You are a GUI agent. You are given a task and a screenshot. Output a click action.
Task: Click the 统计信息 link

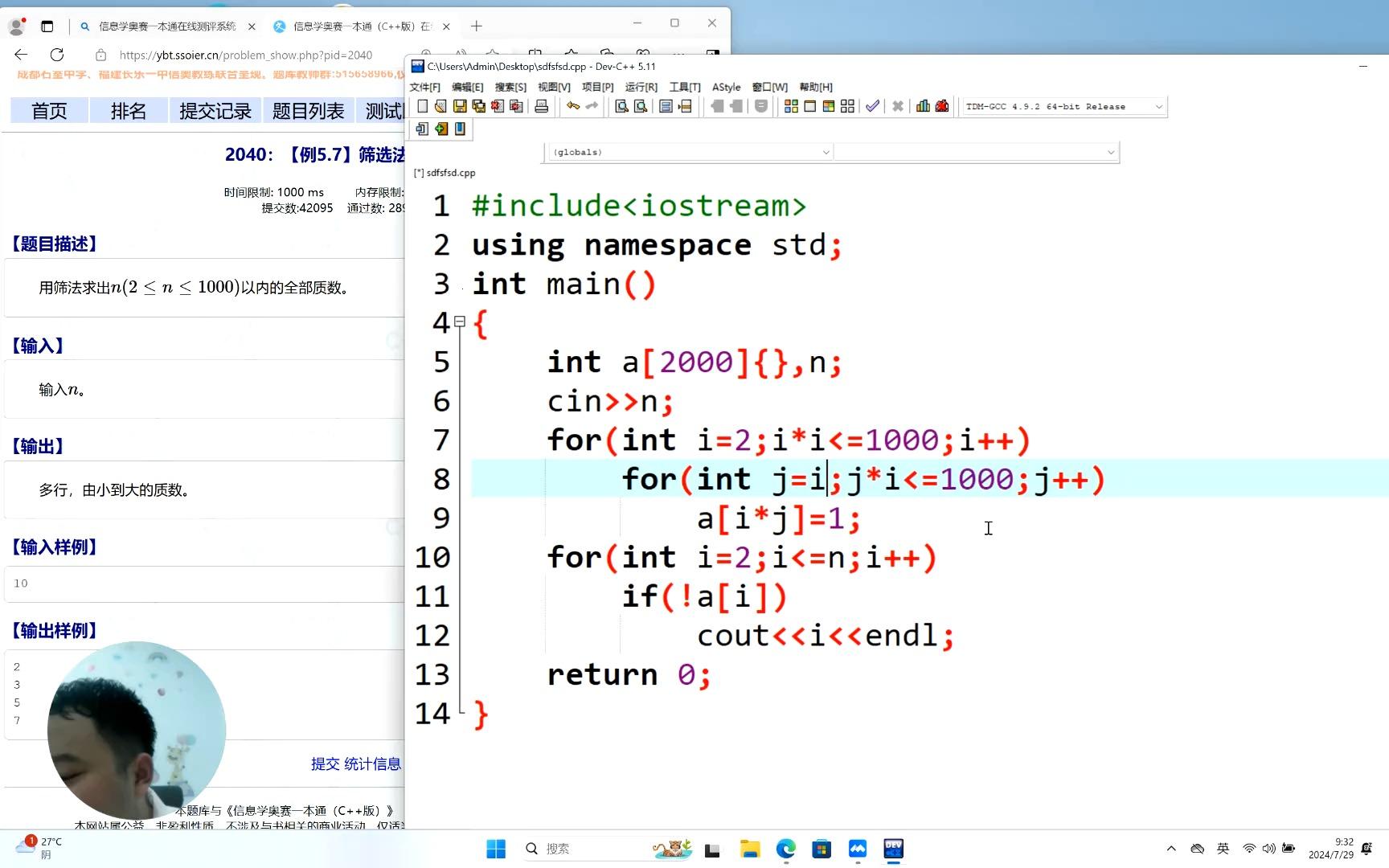coord(372,764)
